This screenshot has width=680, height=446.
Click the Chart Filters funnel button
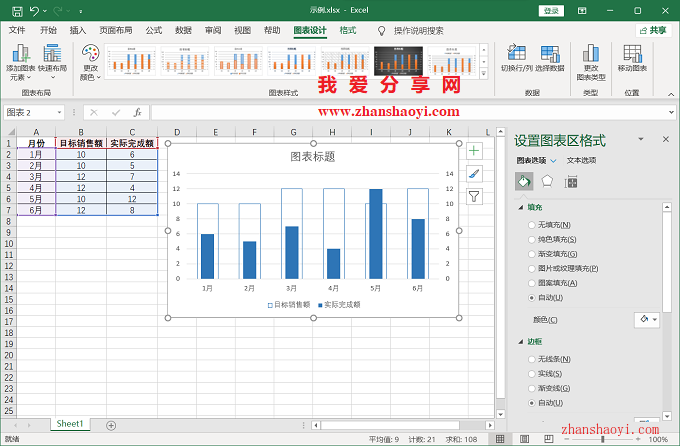click(x=474, y=197)
